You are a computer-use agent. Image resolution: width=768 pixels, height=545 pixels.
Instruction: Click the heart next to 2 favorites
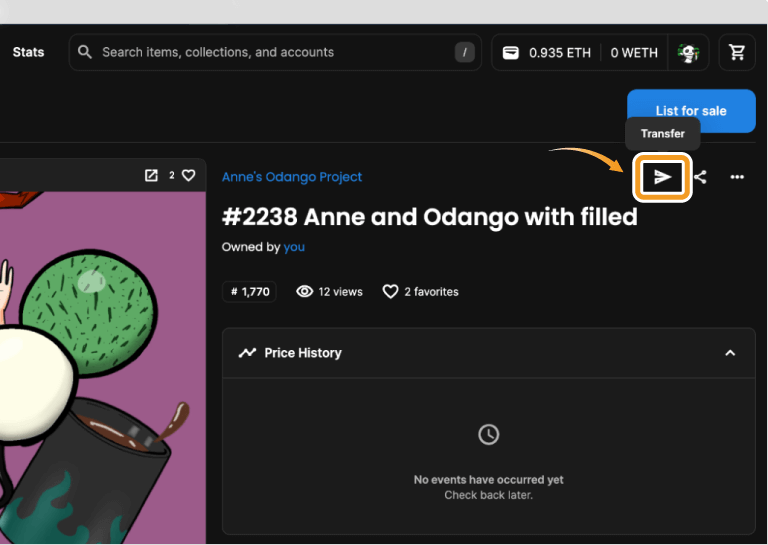click(x=390, y=291)
